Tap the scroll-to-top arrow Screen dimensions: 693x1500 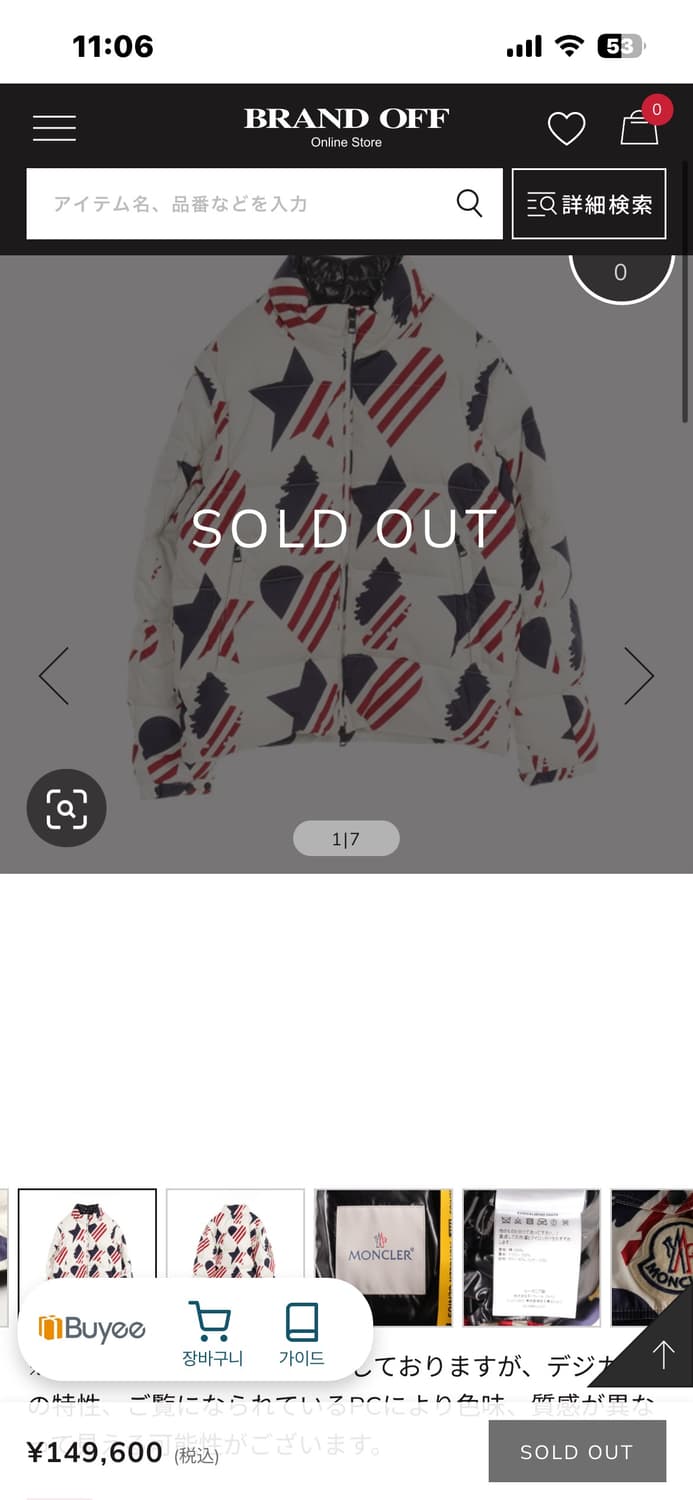pos(663,1355)
